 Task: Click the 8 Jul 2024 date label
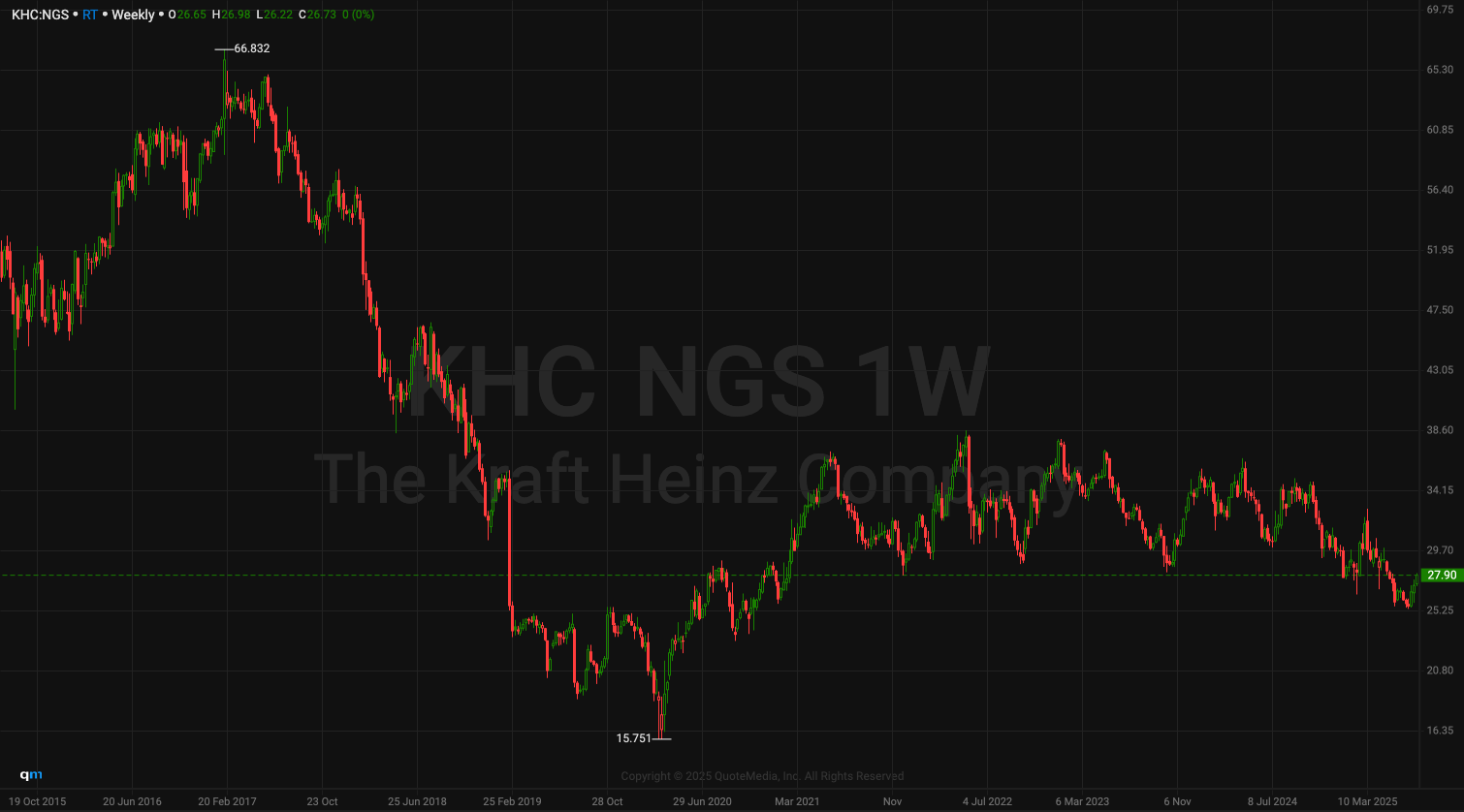pyautogui.click(x=1272, y=801)
